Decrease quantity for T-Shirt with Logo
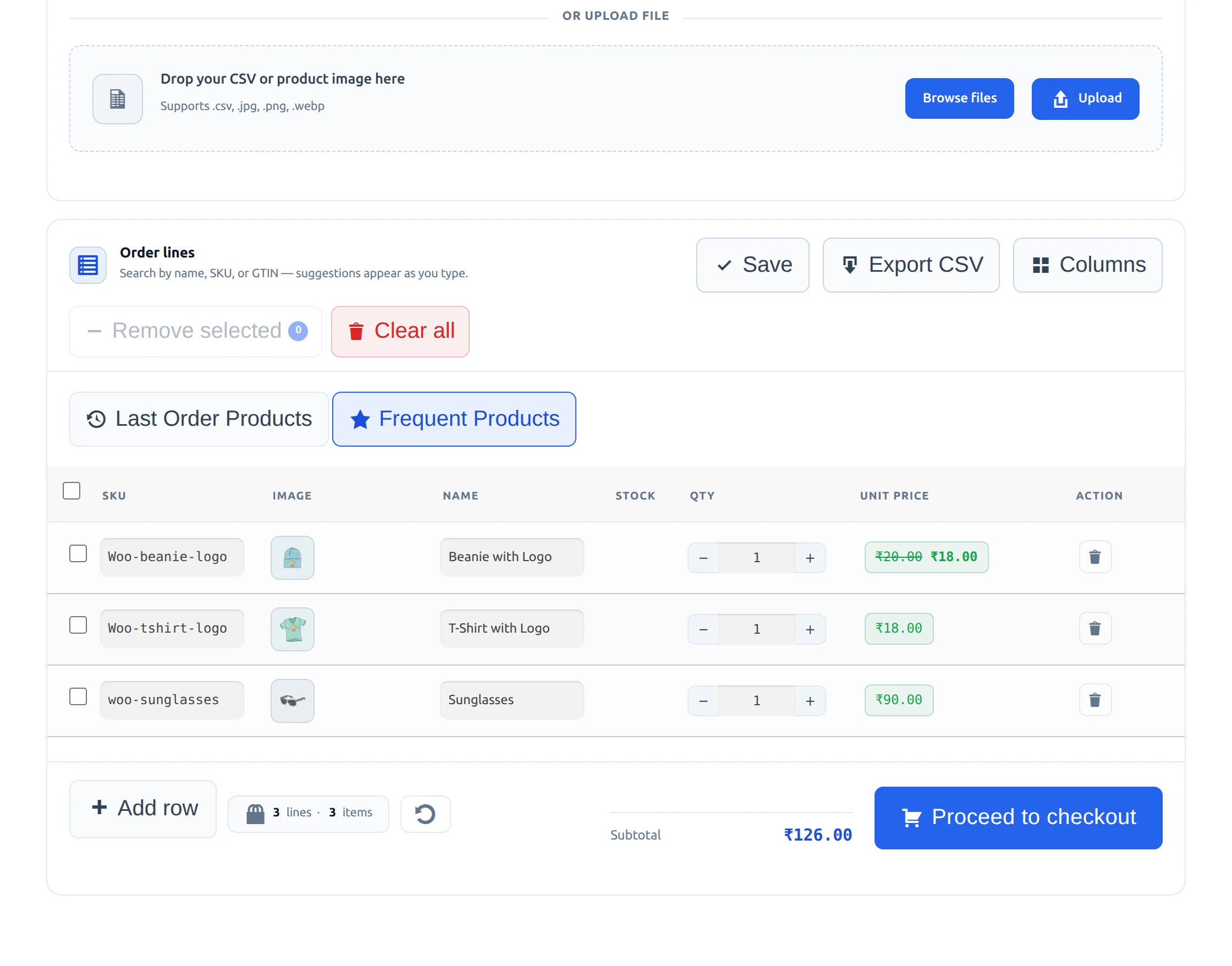Viewport: 1232px width, 966px height. [x=703, y=629]
